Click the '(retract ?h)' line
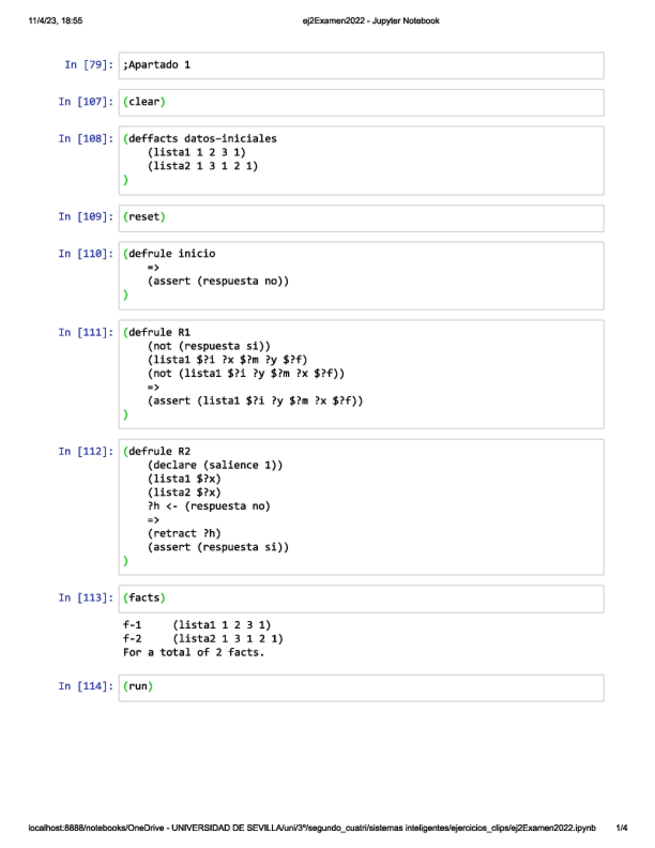Screen dimensions: 655x848 (x=184, y=533)
